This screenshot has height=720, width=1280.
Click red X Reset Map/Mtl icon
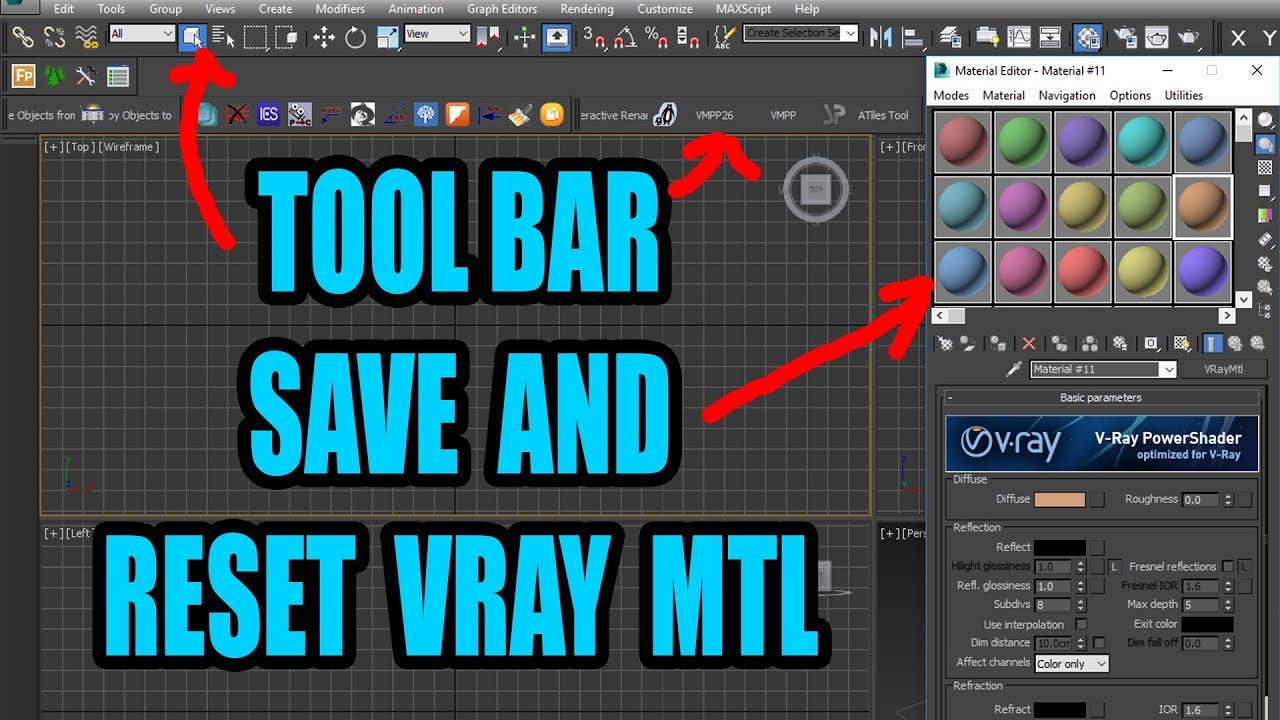(1028, 343)
